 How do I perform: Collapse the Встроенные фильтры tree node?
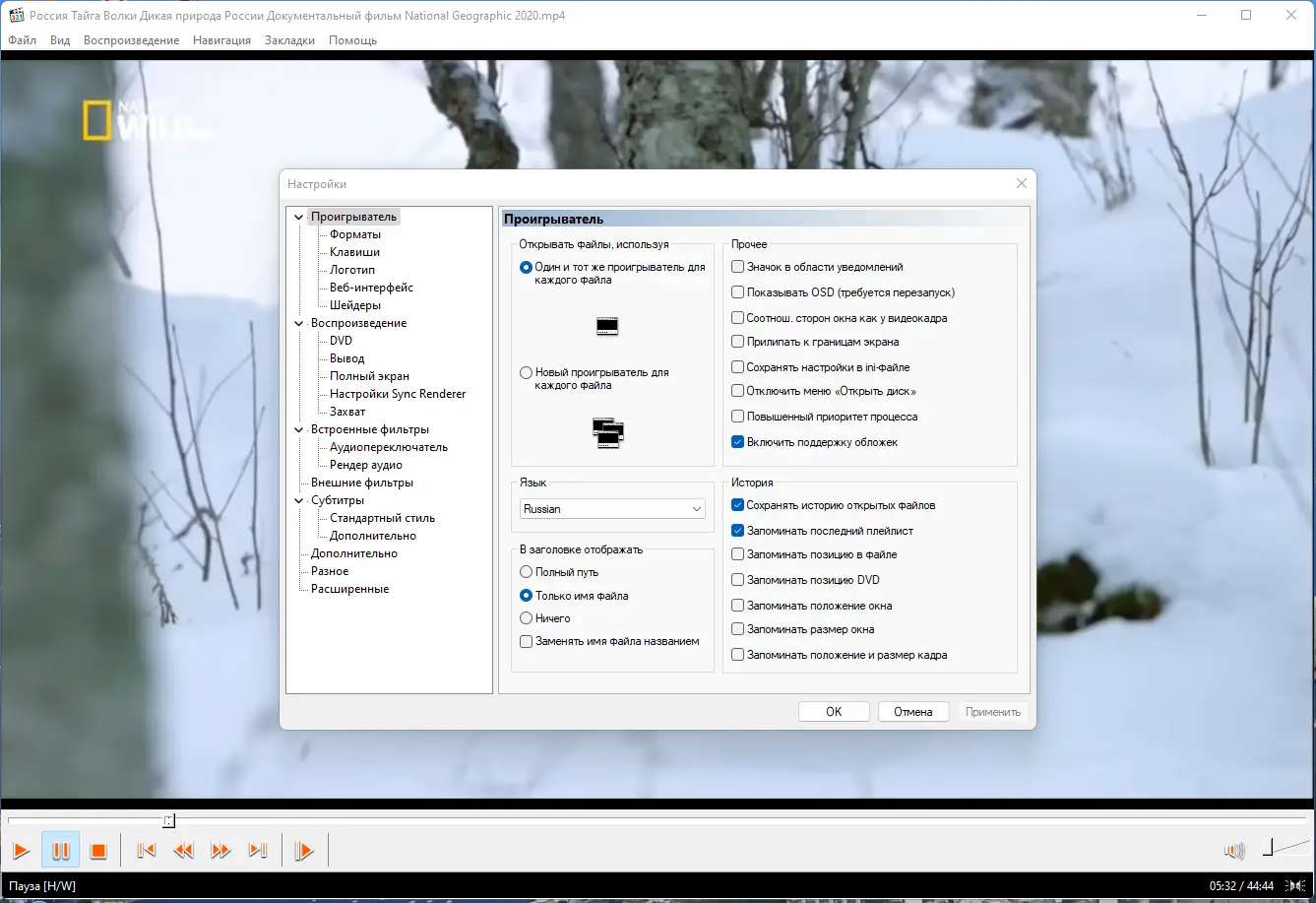299,429
